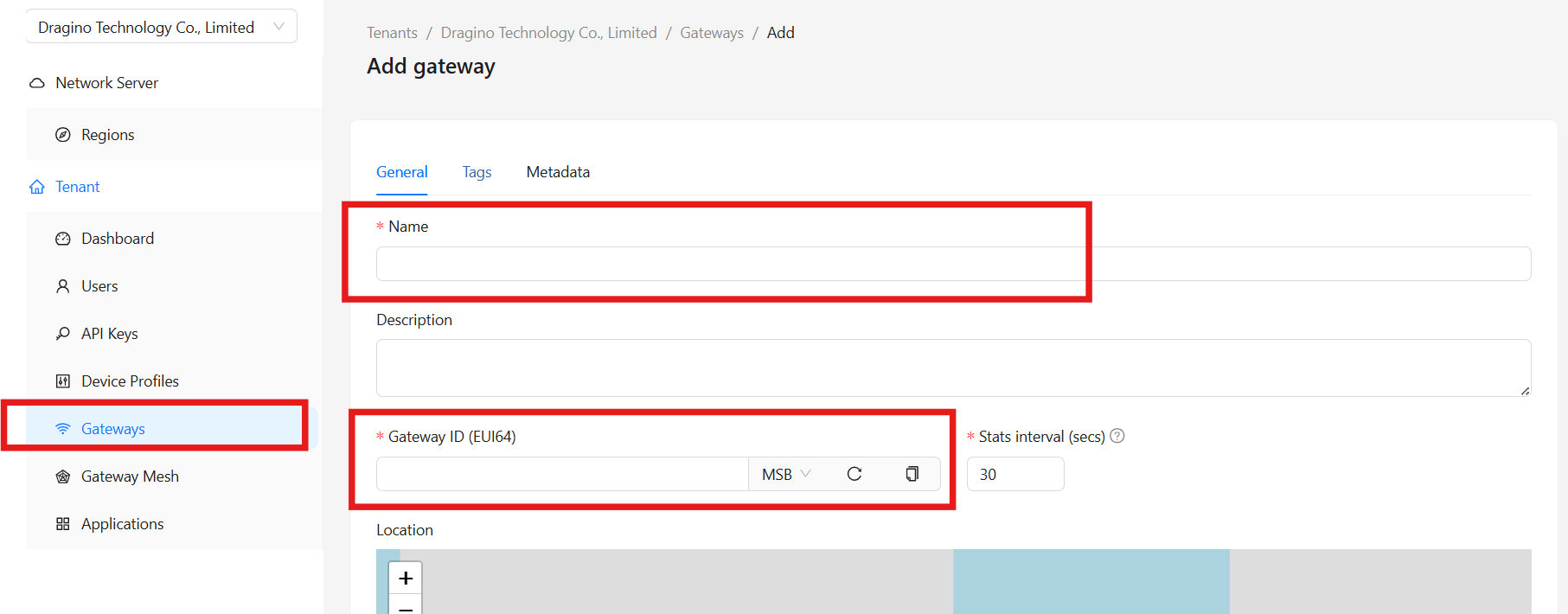Click the Gateway Mesh icon
The image size is (1568, 614).
pyautogui.click(x=63, y=476)
